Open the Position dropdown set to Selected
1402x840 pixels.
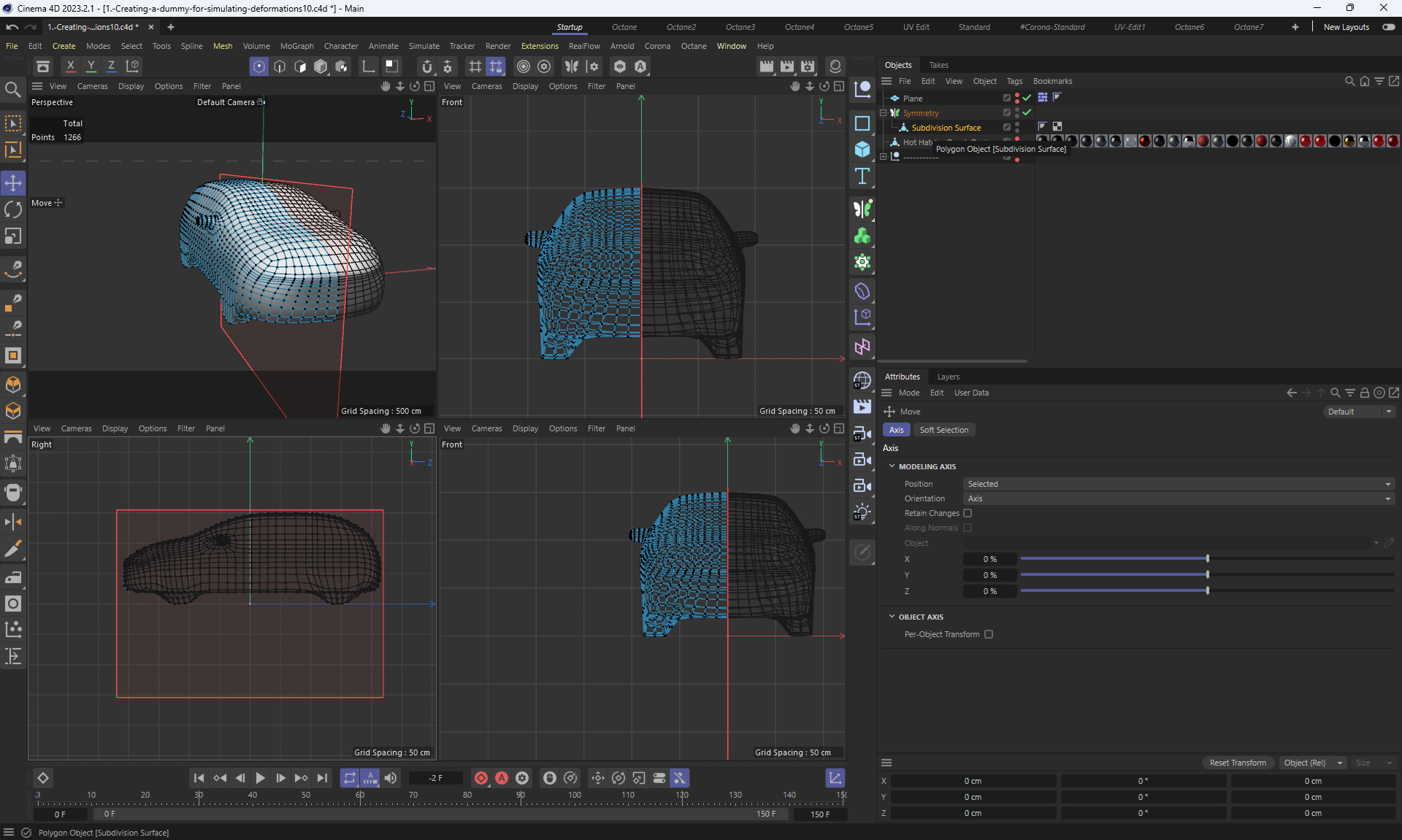point(1178,484)
